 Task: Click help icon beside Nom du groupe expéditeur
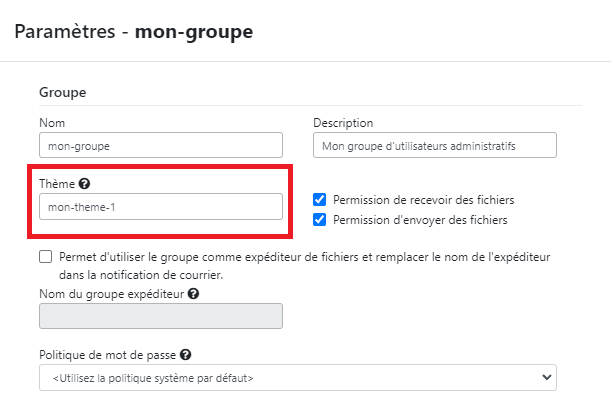[193, 294]
